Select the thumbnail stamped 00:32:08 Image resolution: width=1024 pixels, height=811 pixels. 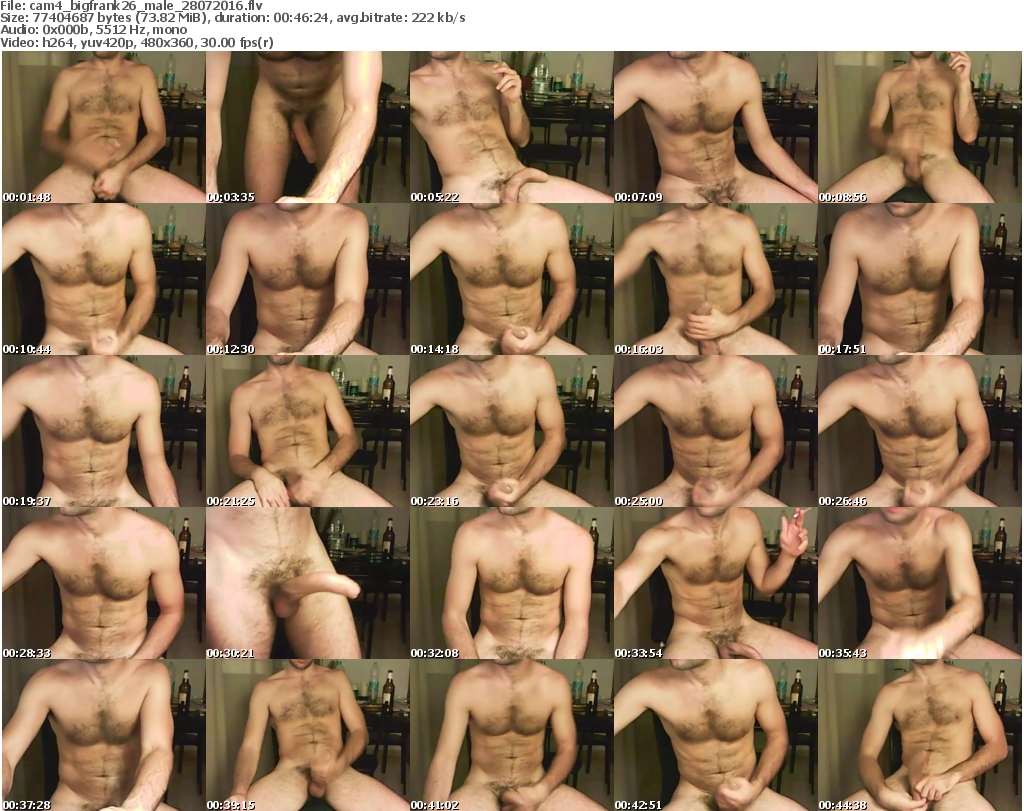511,584
